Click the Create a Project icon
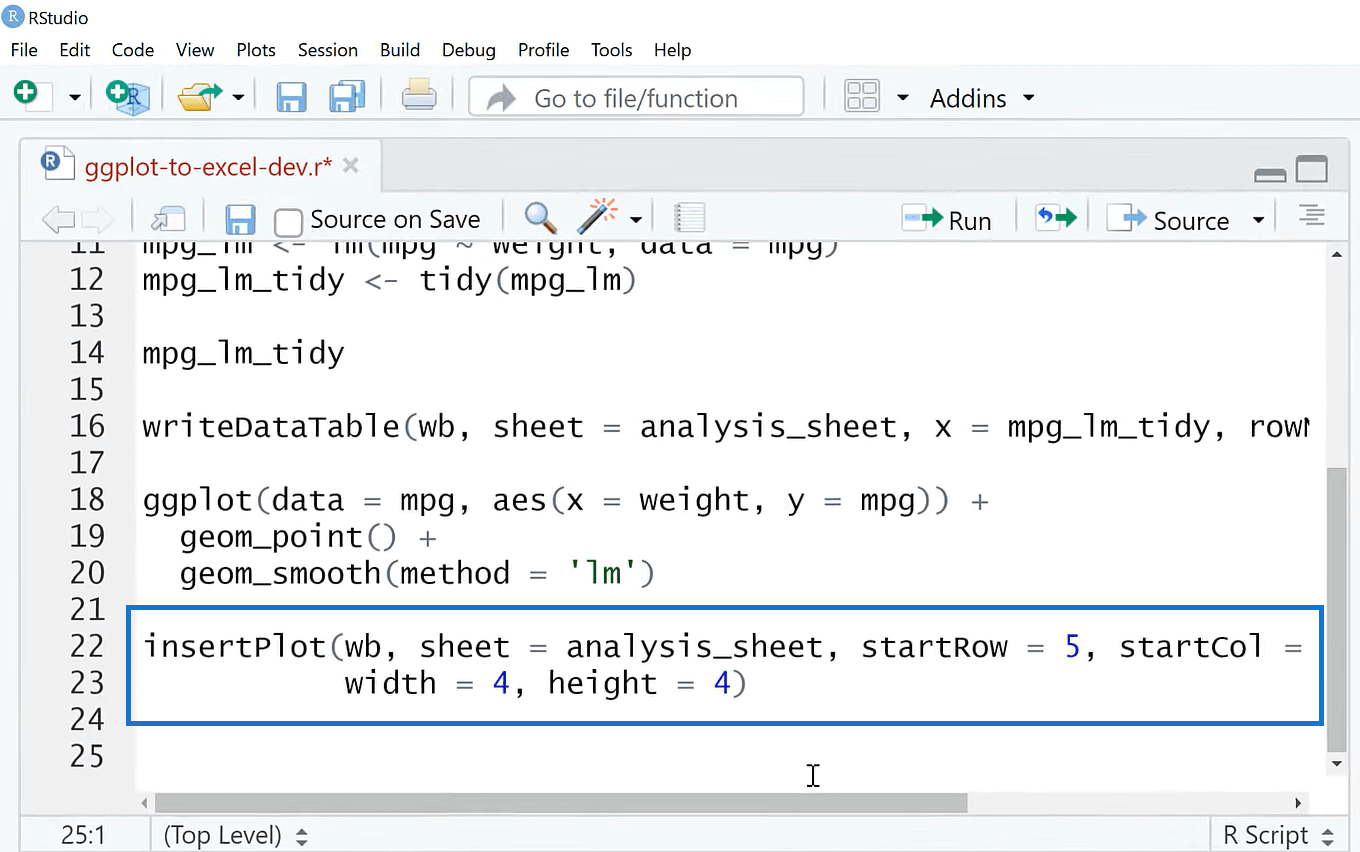 point(127,96)
